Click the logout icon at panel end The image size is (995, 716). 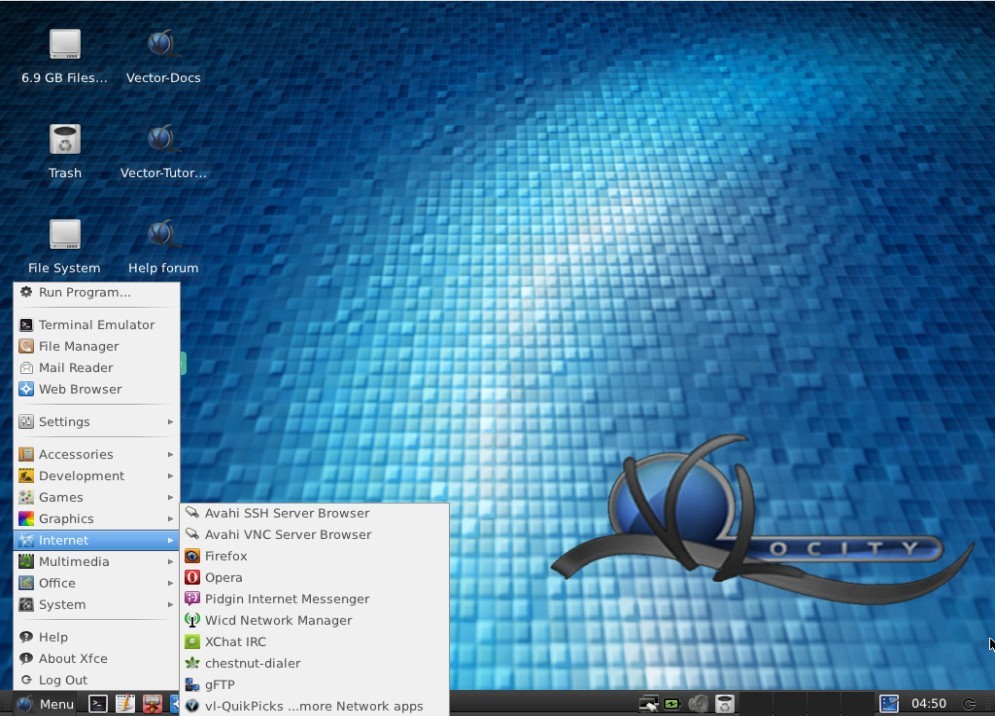pos(969,703)
